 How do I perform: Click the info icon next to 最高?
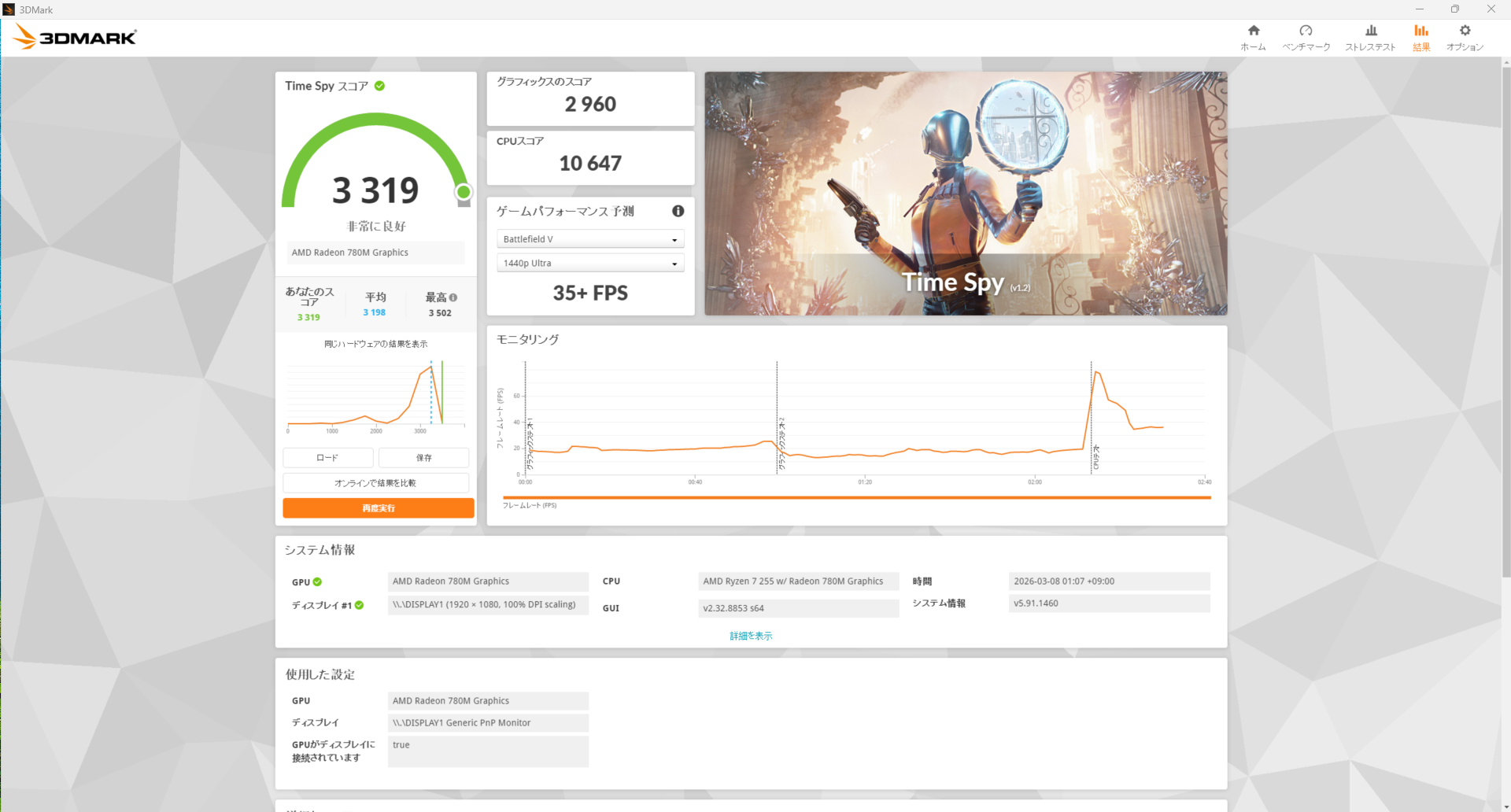453,297
